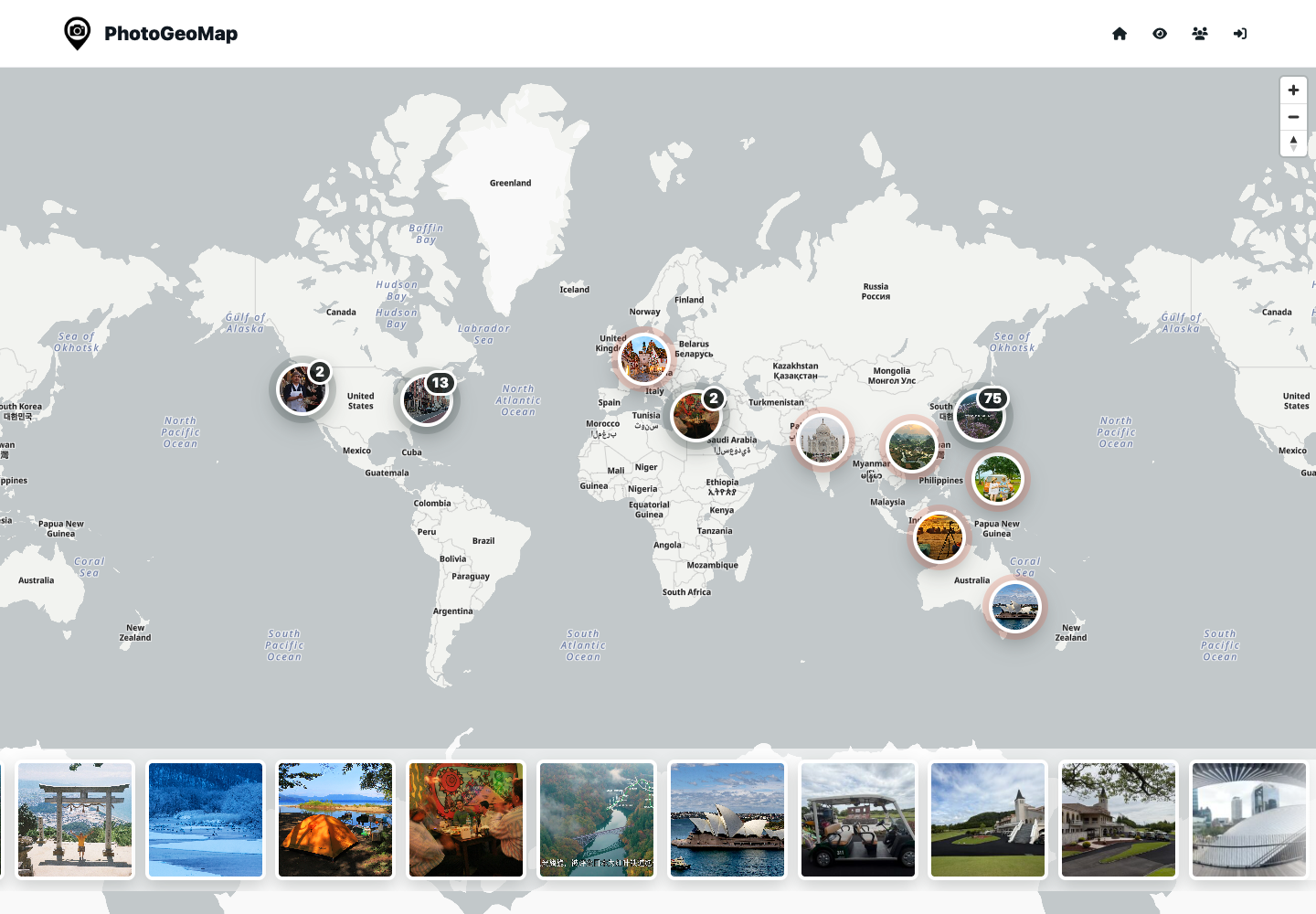Zoom out on the map

1293,117
